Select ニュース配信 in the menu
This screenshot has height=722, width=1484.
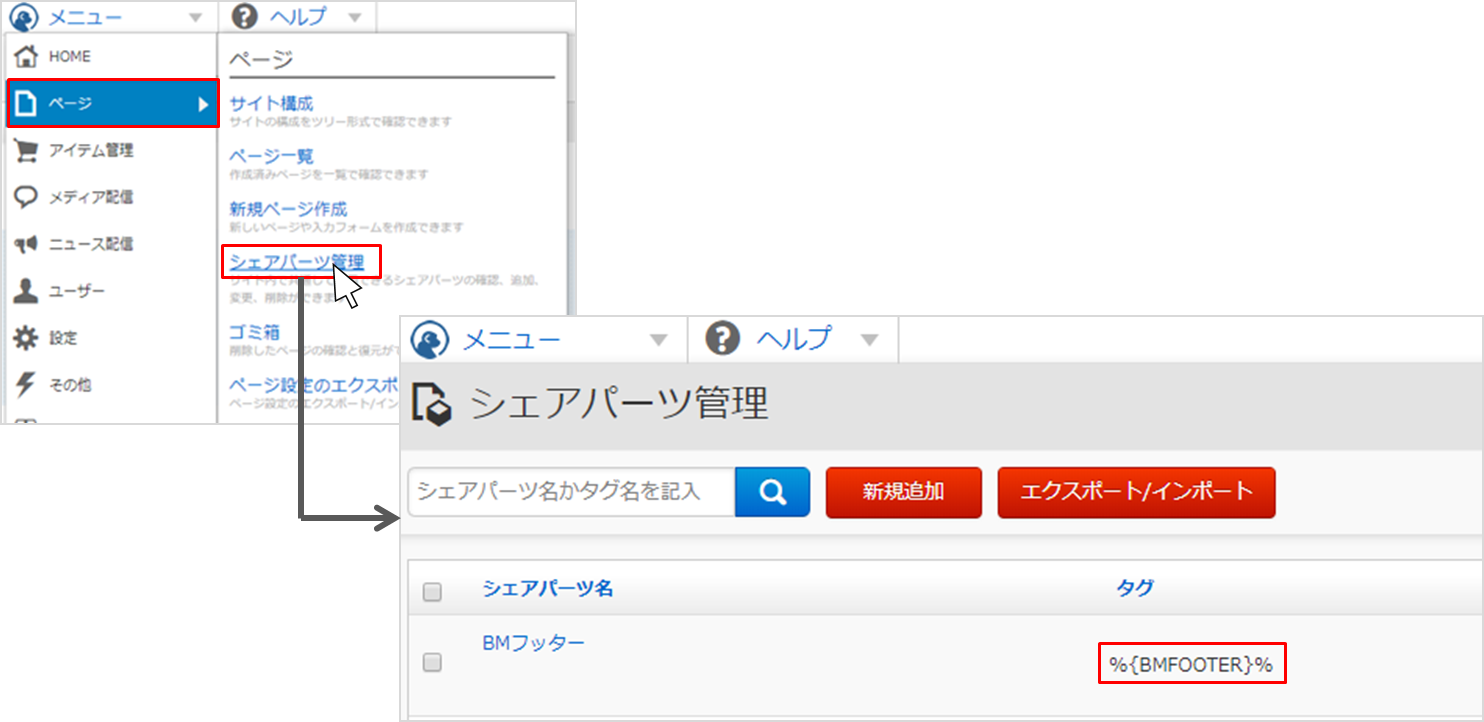coord(112,244)
